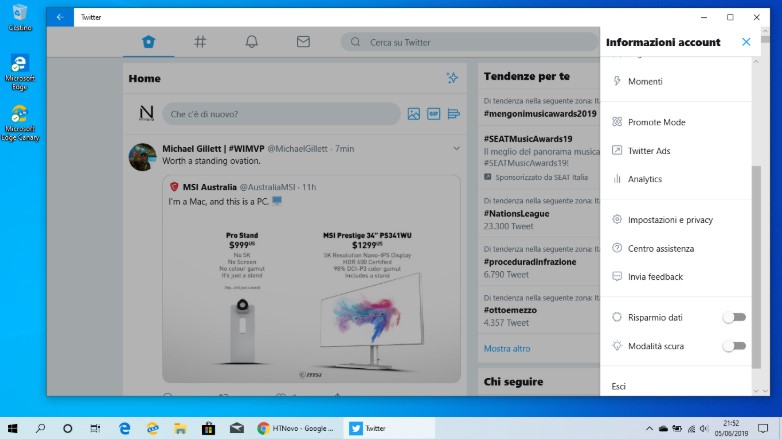Open the Home tab icon

(149, 42)
